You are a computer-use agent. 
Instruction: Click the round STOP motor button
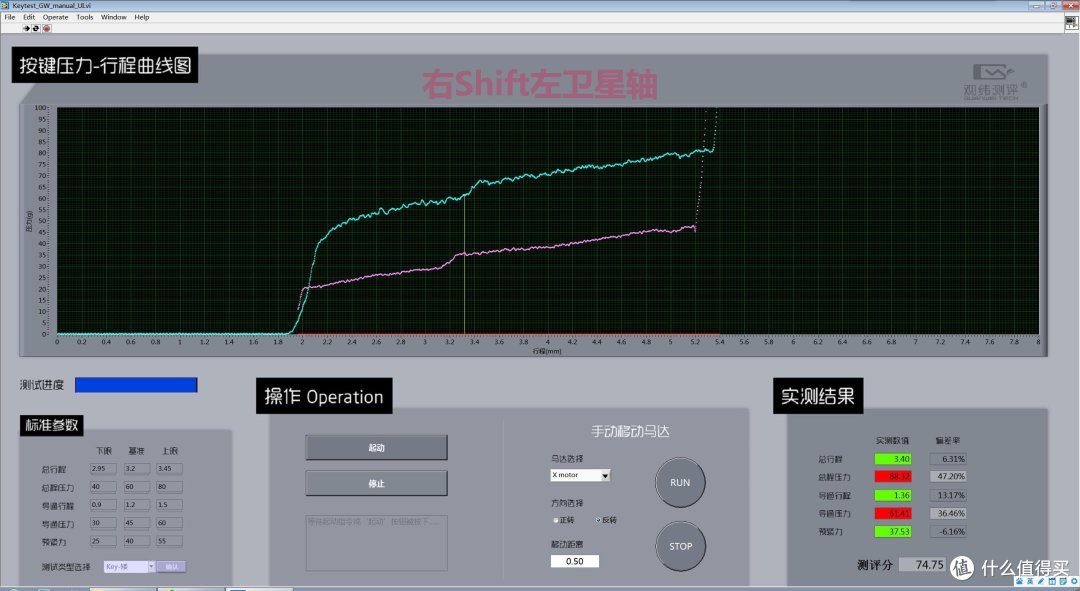coord(680,546)
